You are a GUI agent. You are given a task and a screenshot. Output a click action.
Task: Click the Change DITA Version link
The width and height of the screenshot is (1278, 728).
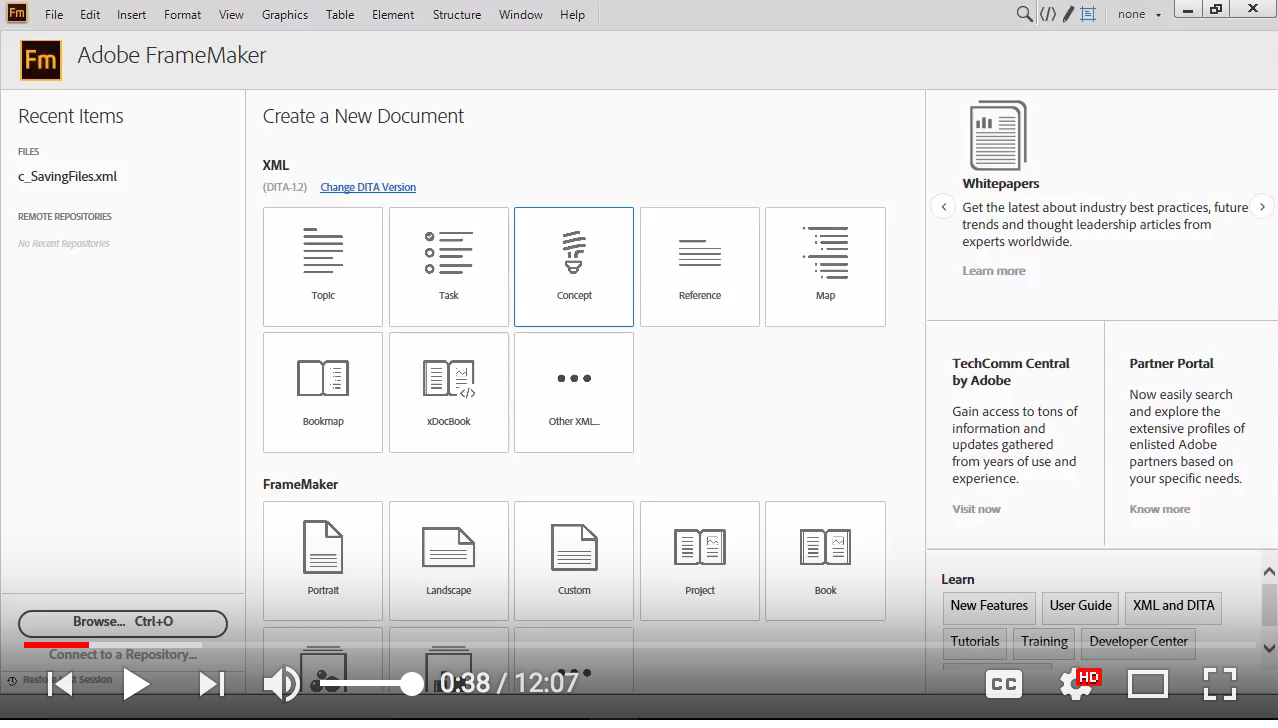coord(368,187)
